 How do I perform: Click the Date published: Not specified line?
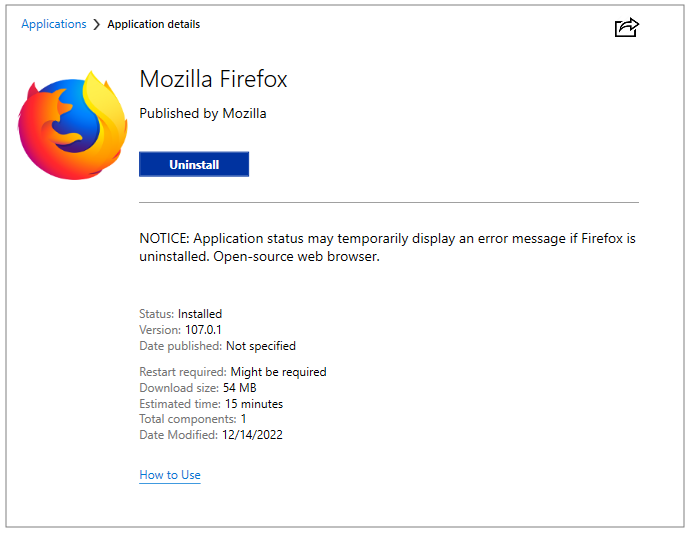tap(217, 346)
